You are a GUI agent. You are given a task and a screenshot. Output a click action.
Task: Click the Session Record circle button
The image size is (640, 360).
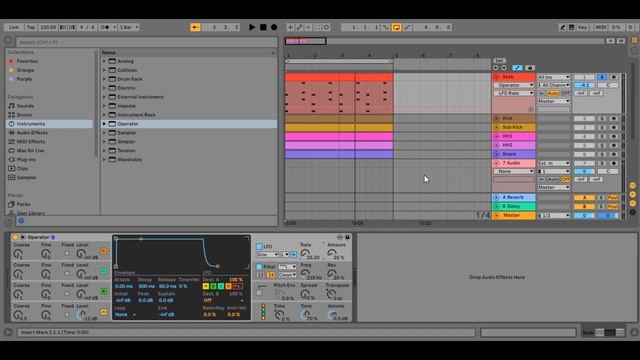(327, 27)
